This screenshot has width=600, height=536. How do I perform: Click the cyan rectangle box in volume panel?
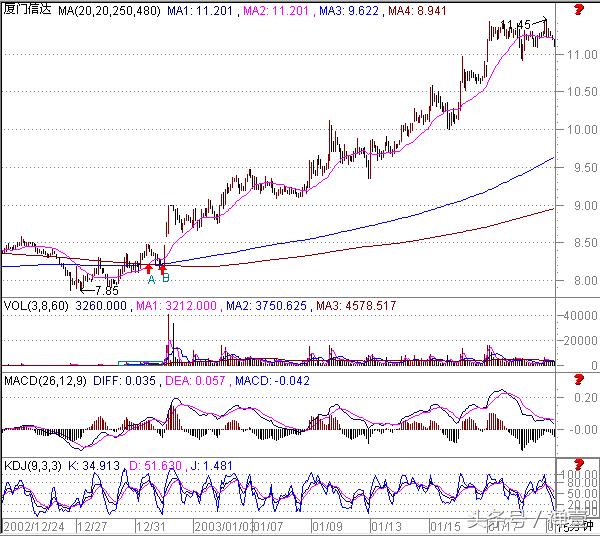coord(141,361)
